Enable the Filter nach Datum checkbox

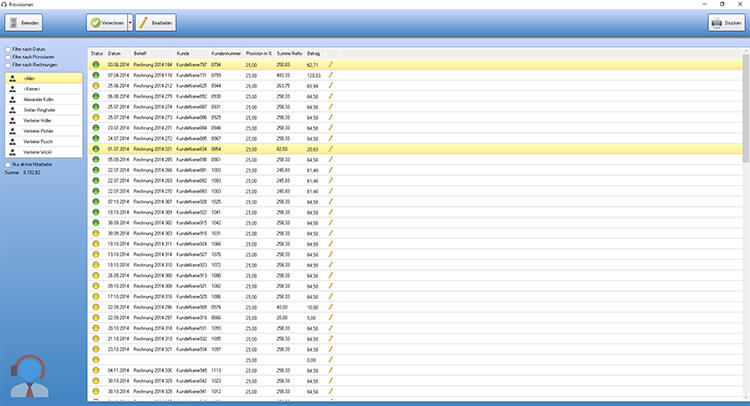(x=8, y=49)
